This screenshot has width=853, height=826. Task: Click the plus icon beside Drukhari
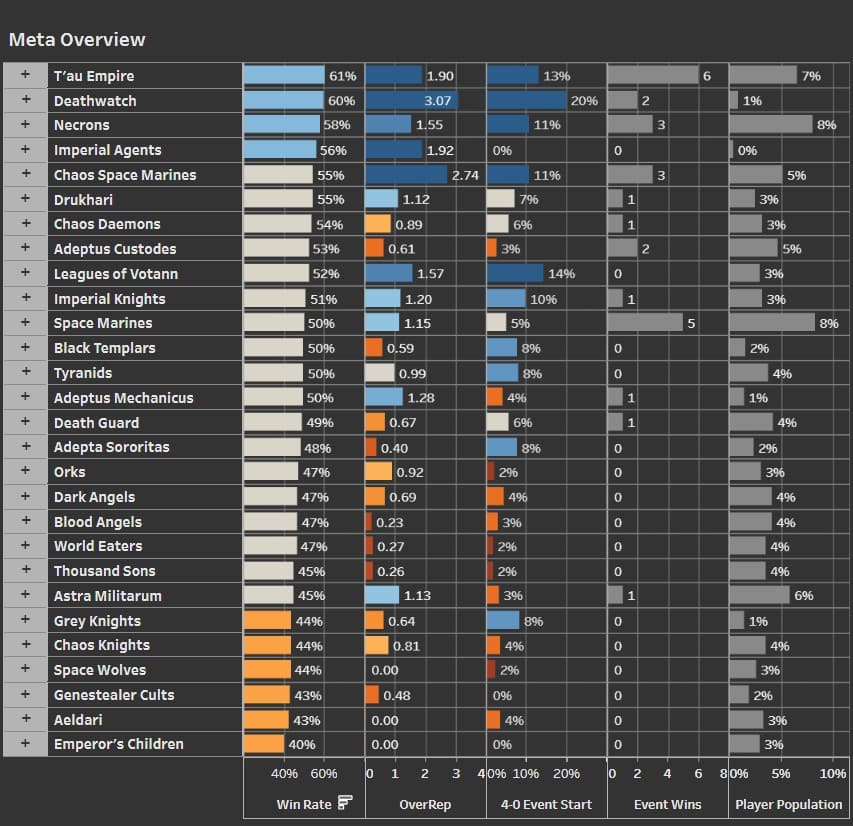point(25,200)
